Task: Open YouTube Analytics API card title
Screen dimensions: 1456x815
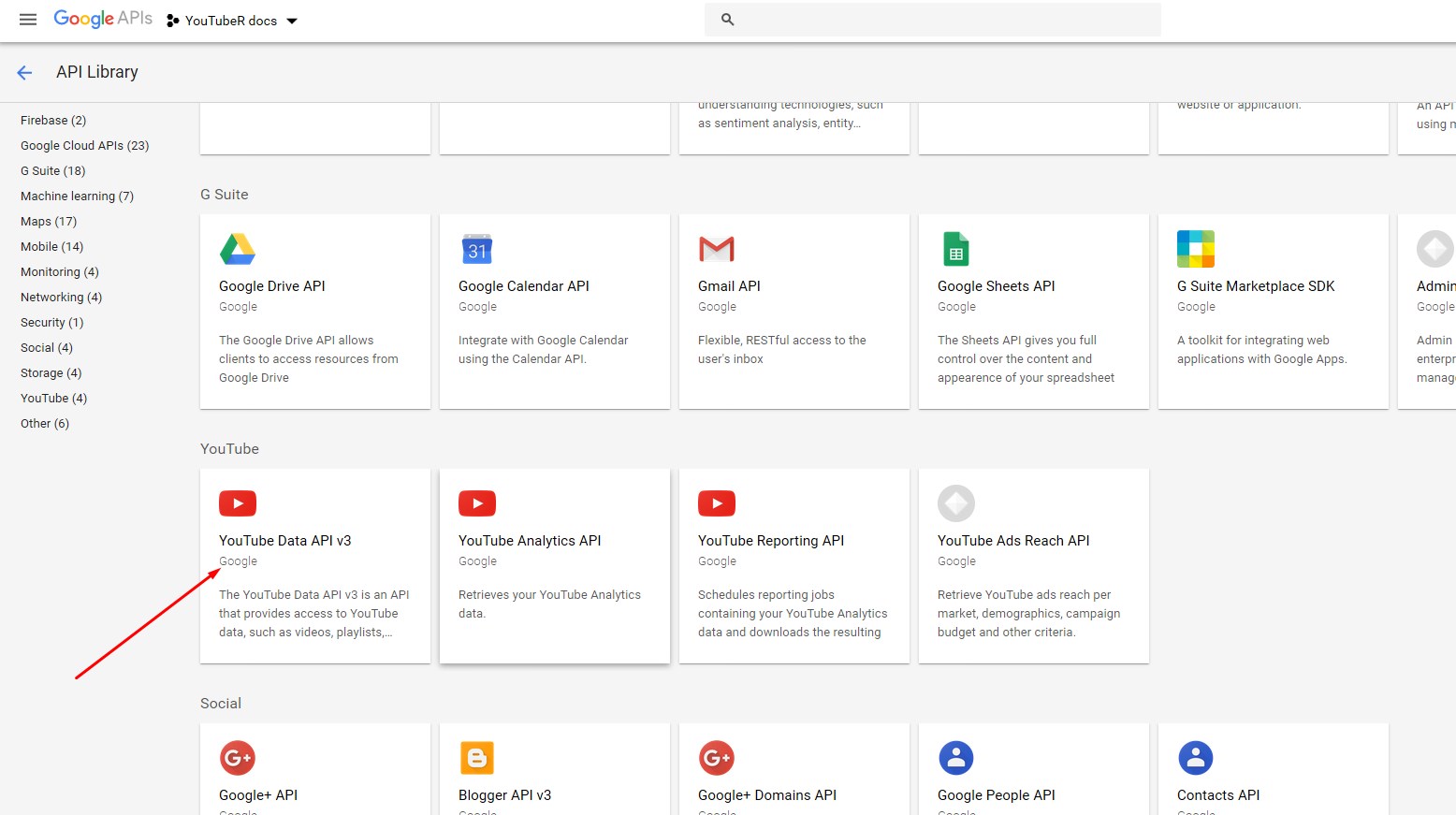Action: (530, 541)
